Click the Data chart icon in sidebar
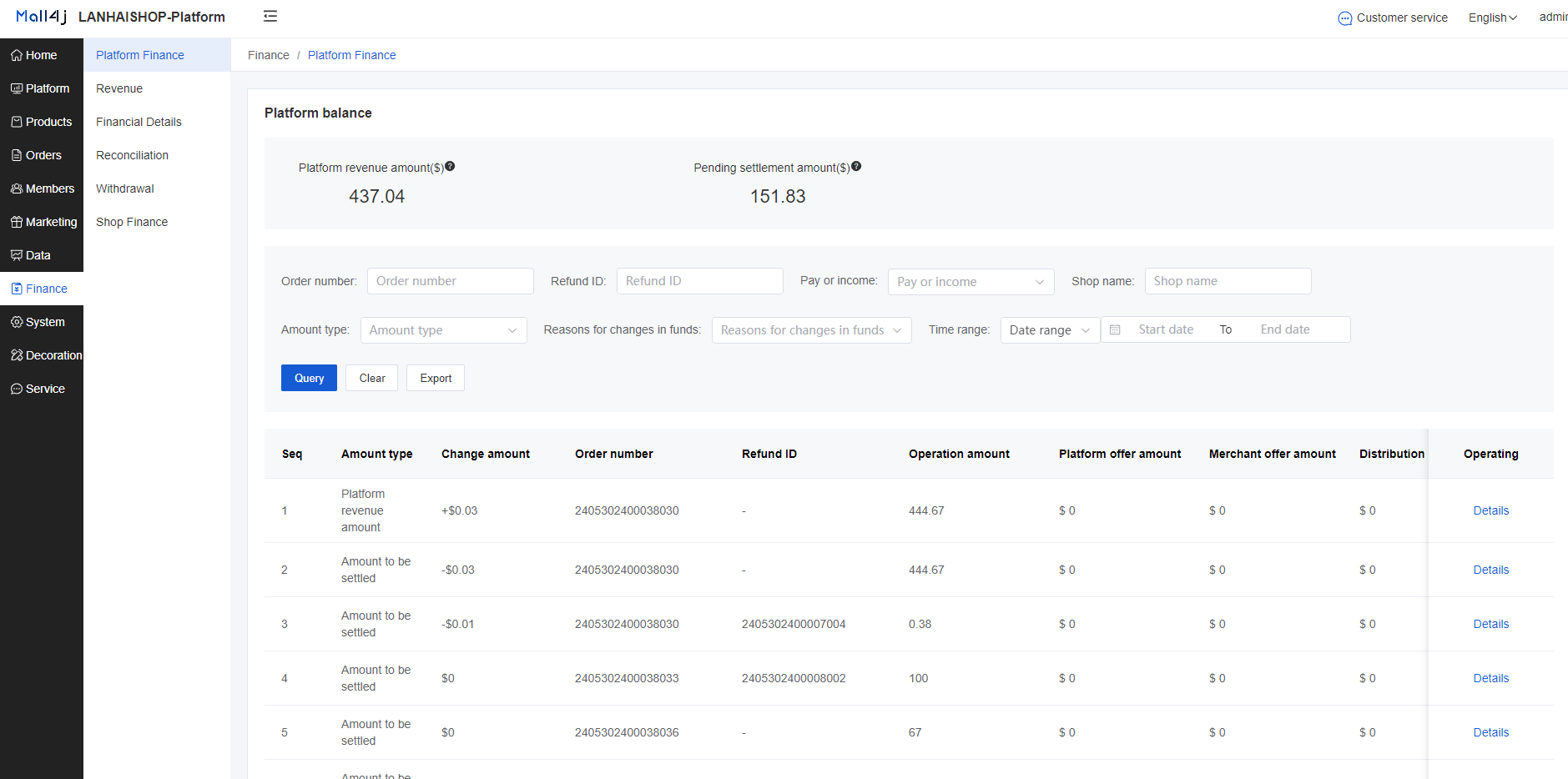The width and height of the screenshot is (1568, 779). click(17, 255)
